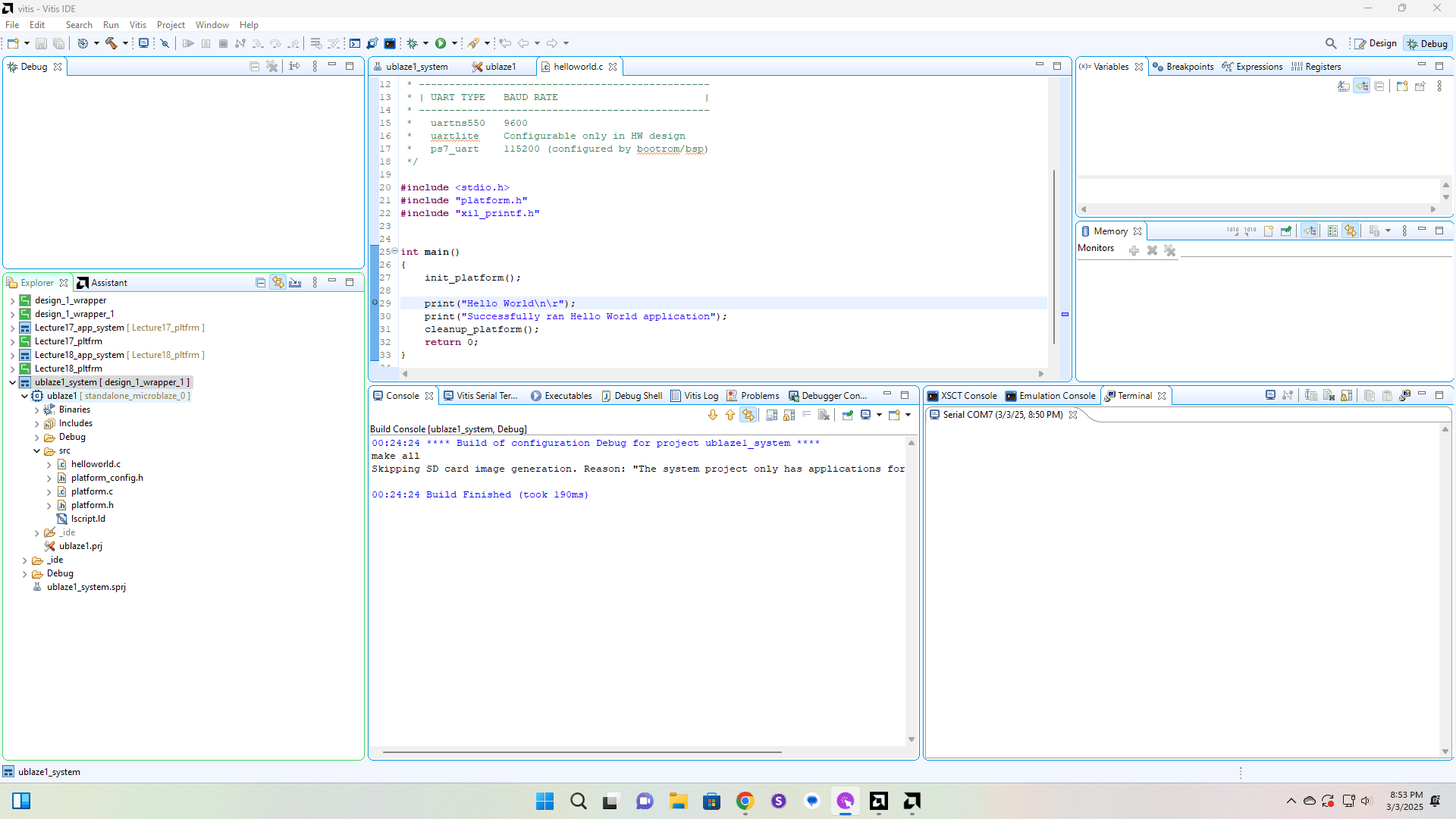Toggle breakpoint marker on line 29
The height and width of the screenshot is (819, 1456).
pos(375,303)
